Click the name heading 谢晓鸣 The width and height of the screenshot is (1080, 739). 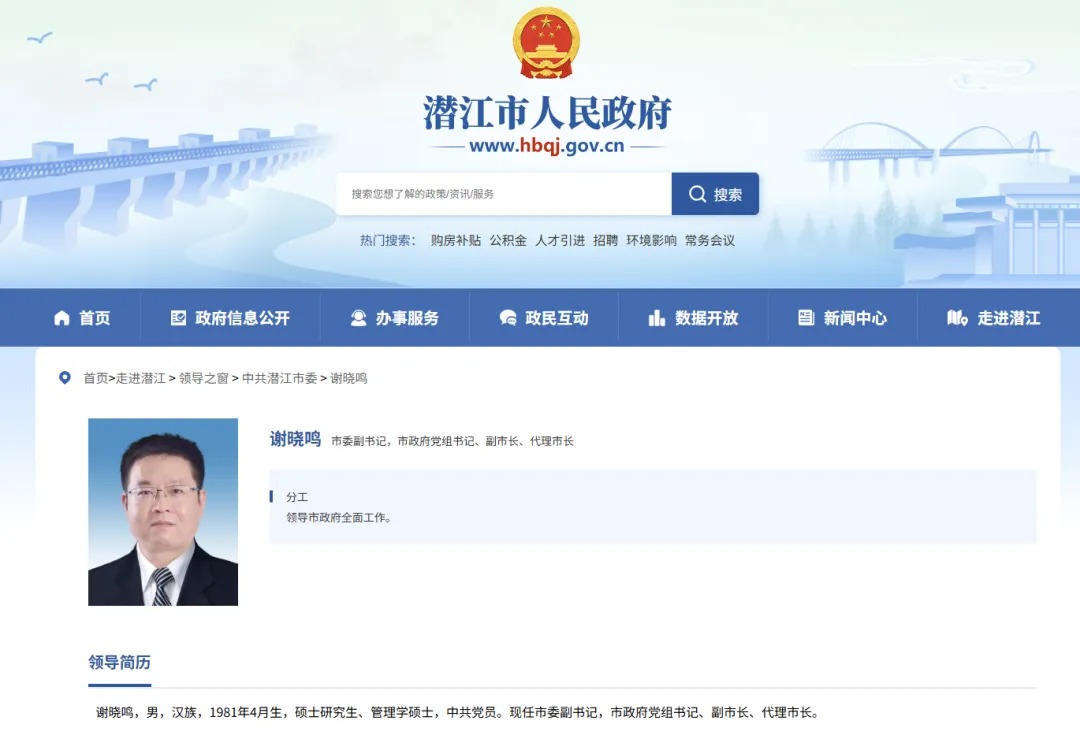coord(295,439)
